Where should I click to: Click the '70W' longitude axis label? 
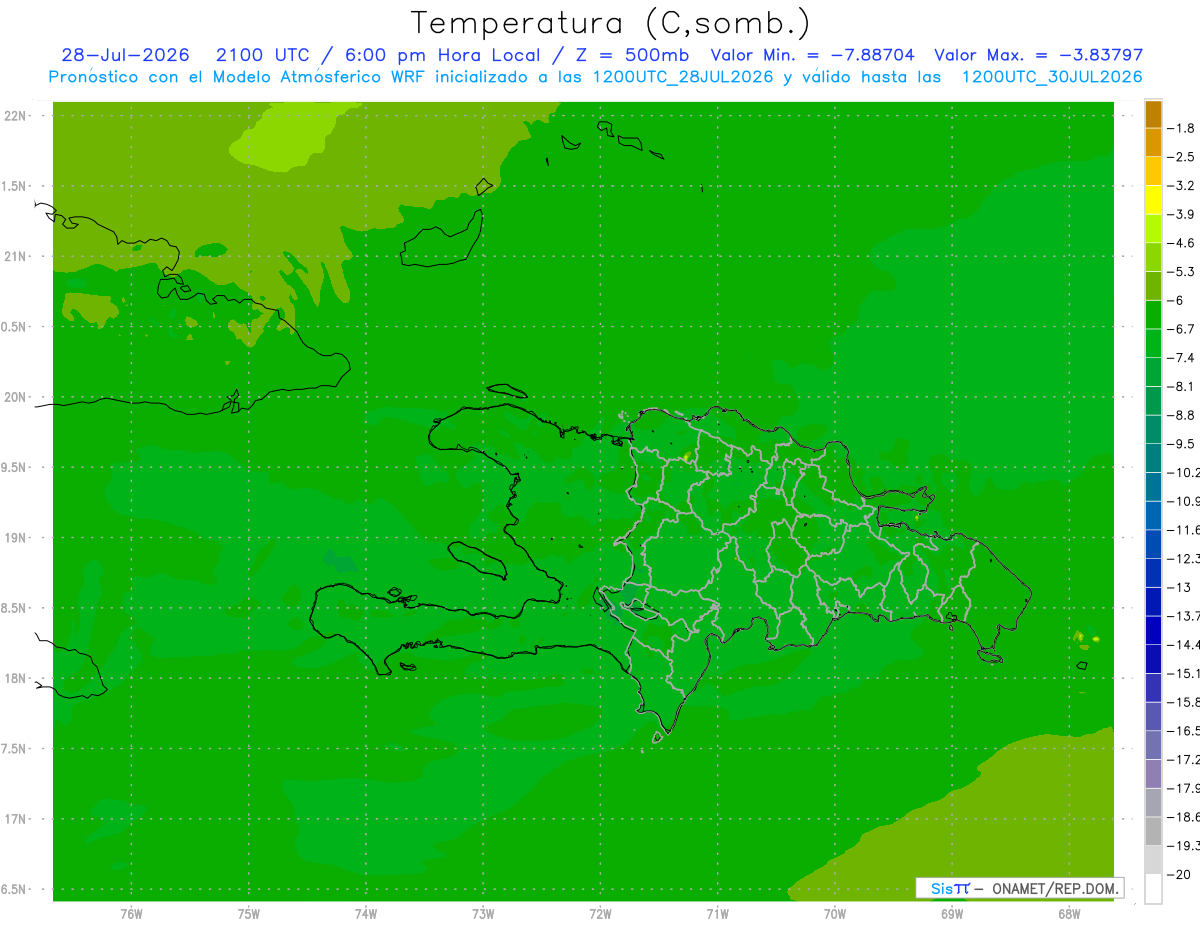click(835, 913)
